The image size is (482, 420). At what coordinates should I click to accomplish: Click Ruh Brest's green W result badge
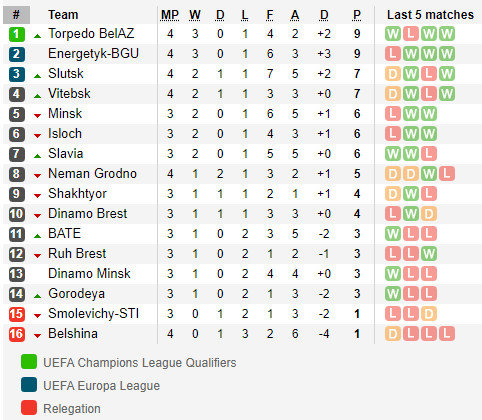[429, 254]
